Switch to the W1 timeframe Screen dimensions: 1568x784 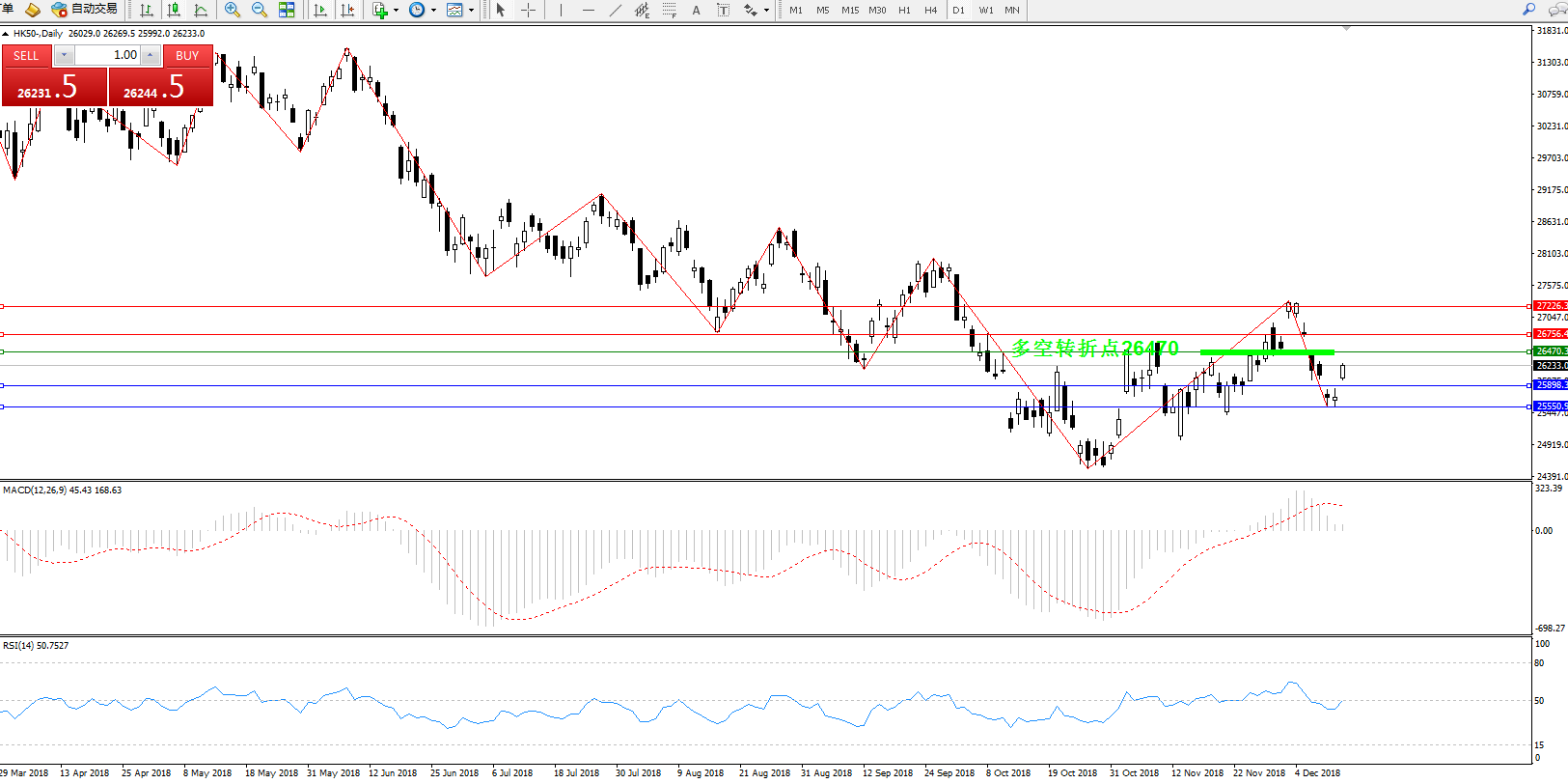[x=985, y=10]
